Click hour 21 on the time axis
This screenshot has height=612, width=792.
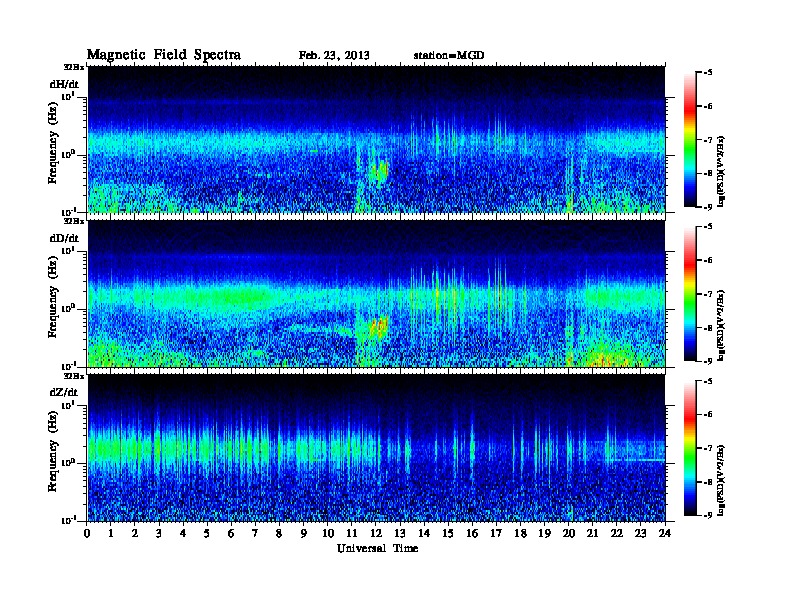point(592,533)
